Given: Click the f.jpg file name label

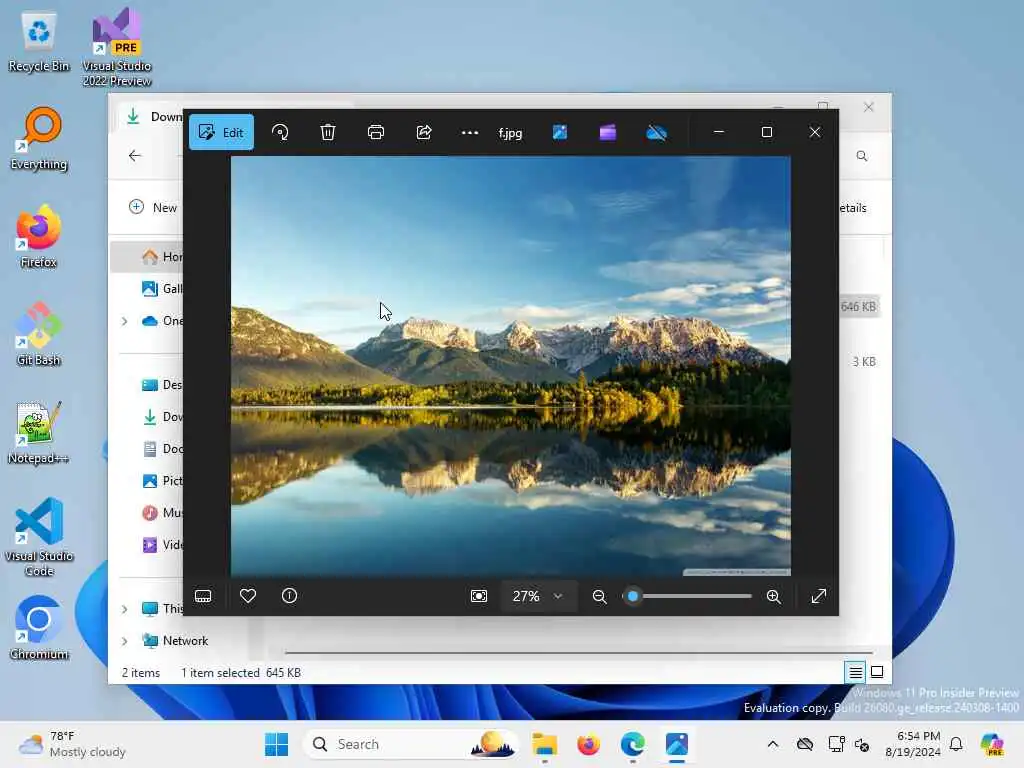Looking at the screenshot, I should click(511, 133).
